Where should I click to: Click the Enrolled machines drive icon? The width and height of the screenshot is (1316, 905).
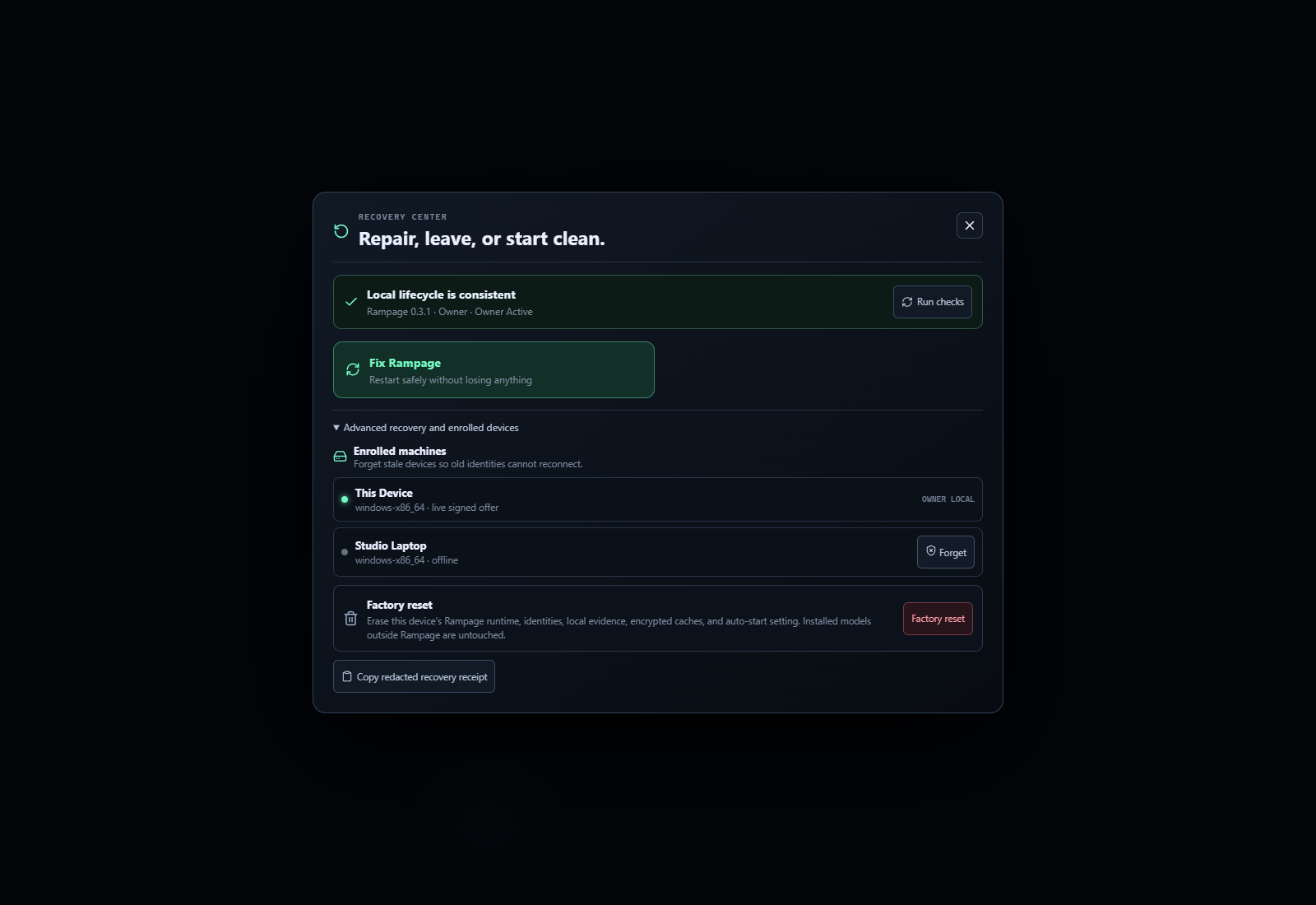(340, 457)
